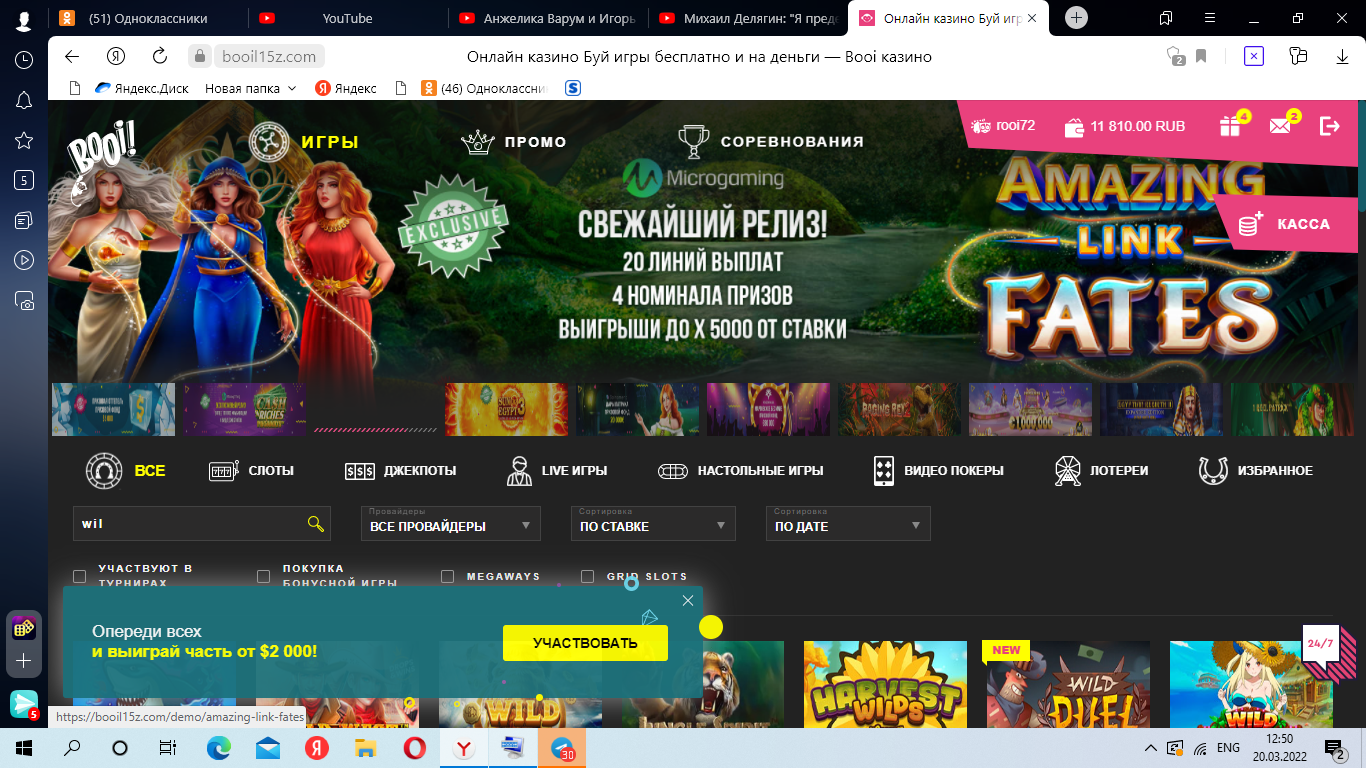This screenshot has width=1366, height=768.
Task: Enable the Megaways filter checkbox
Action: coord(448,576)
